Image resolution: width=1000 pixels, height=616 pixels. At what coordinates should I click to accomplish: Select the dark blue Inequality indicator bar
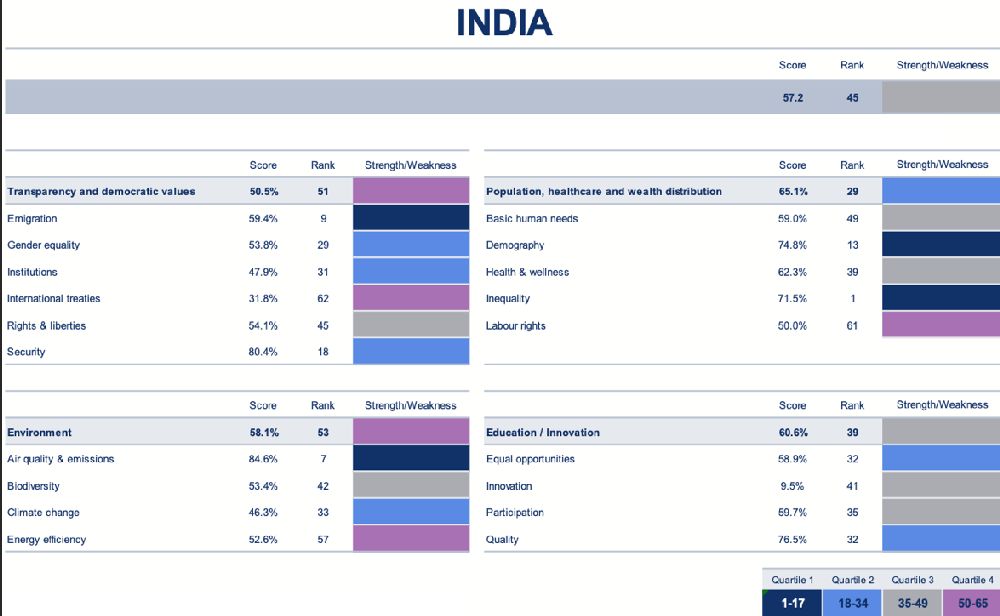point(940,298)
